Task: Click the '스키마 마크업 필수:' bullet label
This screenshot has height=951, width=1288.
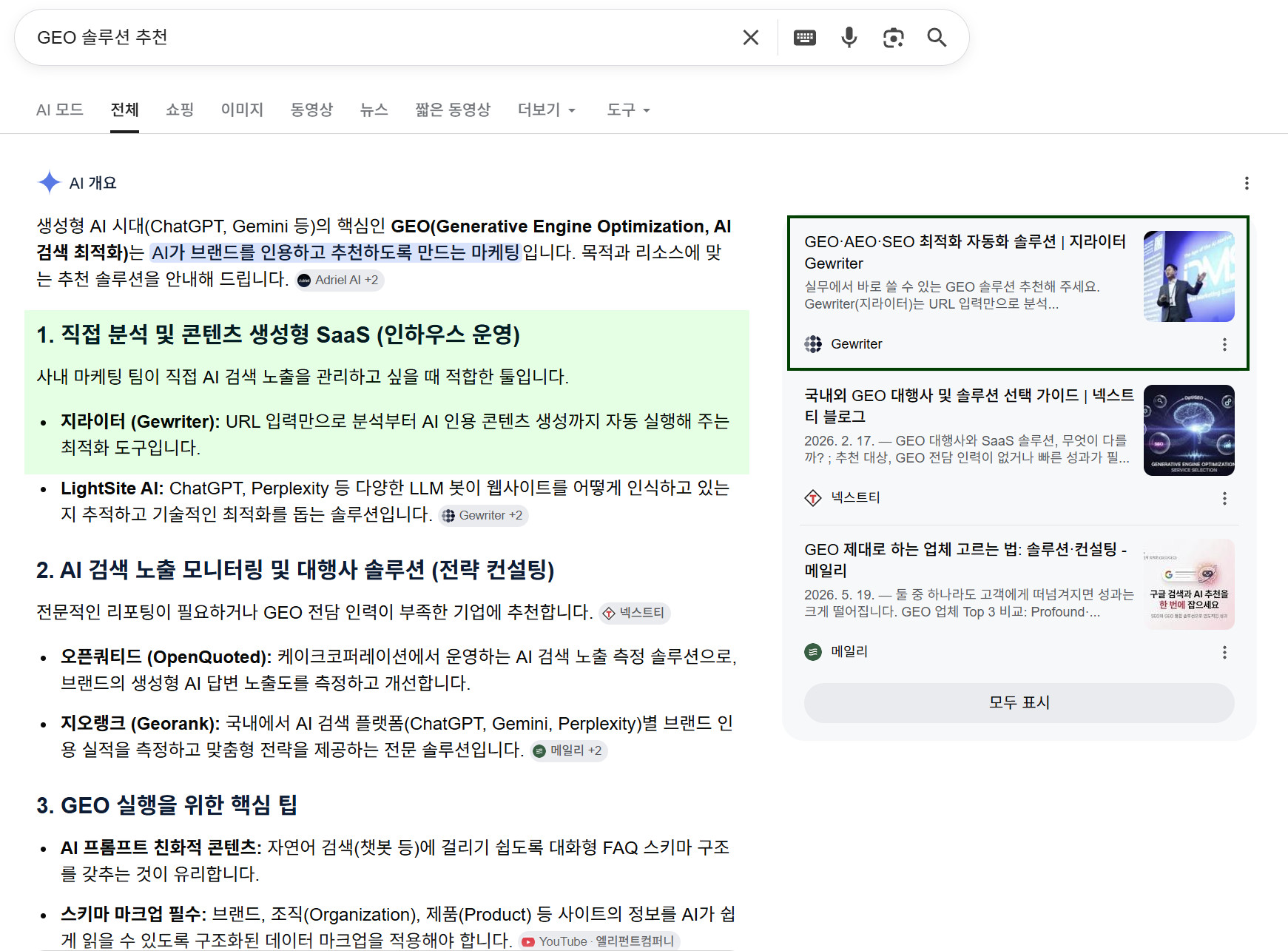Action: [x=133, y=914]
